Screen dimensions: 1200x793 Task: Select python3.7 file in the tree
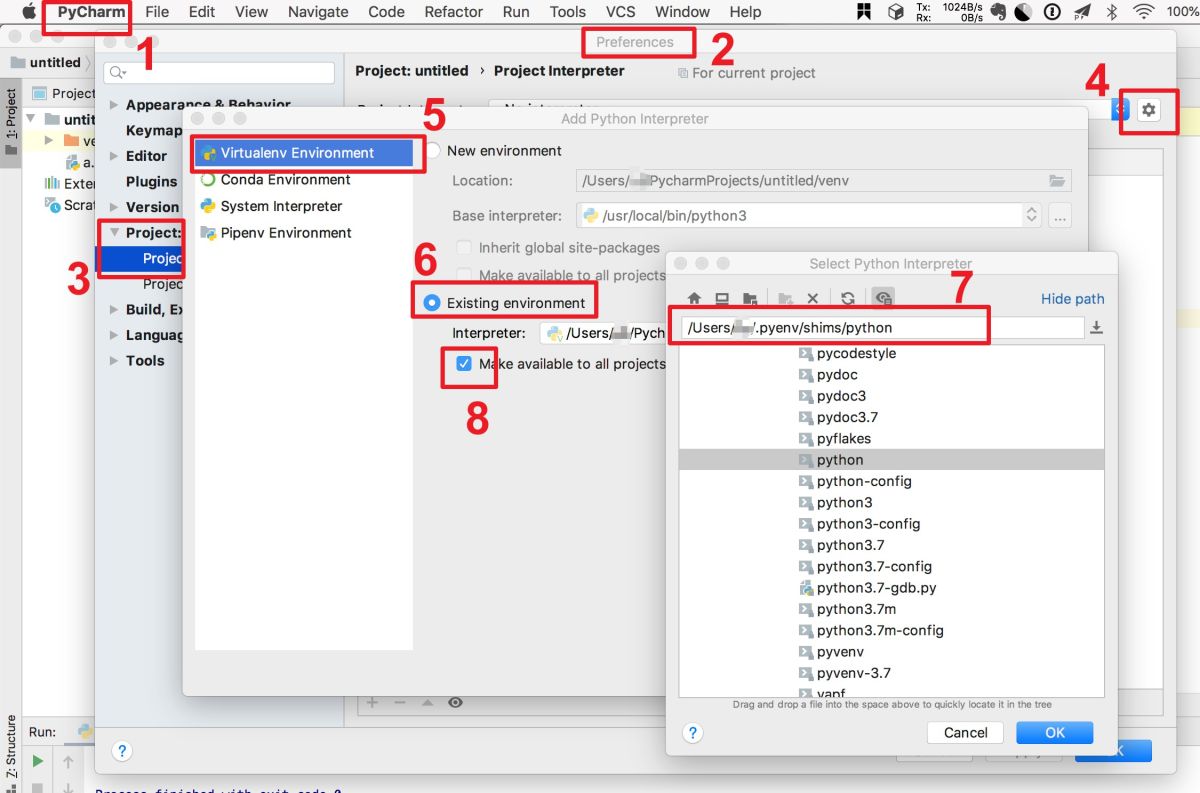coord(850,545)
